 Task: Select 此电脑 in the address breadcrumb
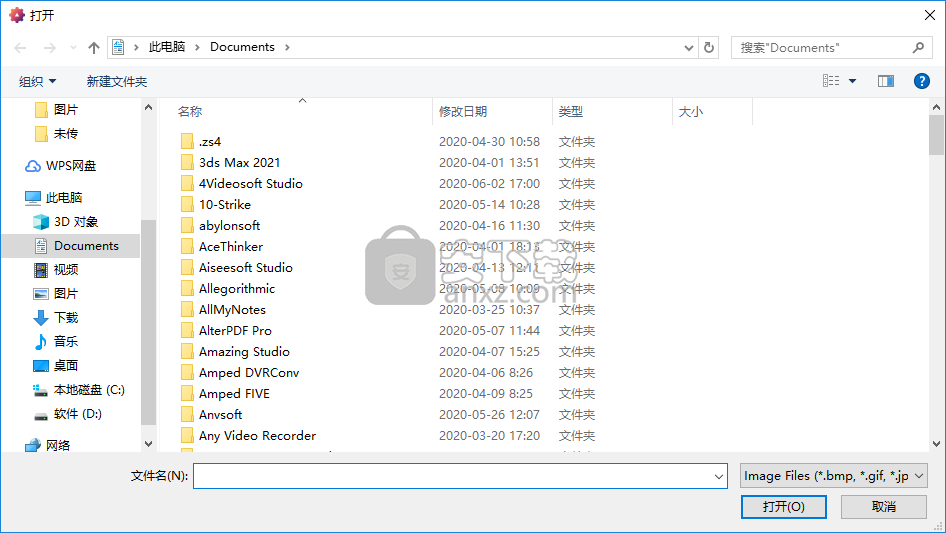[167, 47]
